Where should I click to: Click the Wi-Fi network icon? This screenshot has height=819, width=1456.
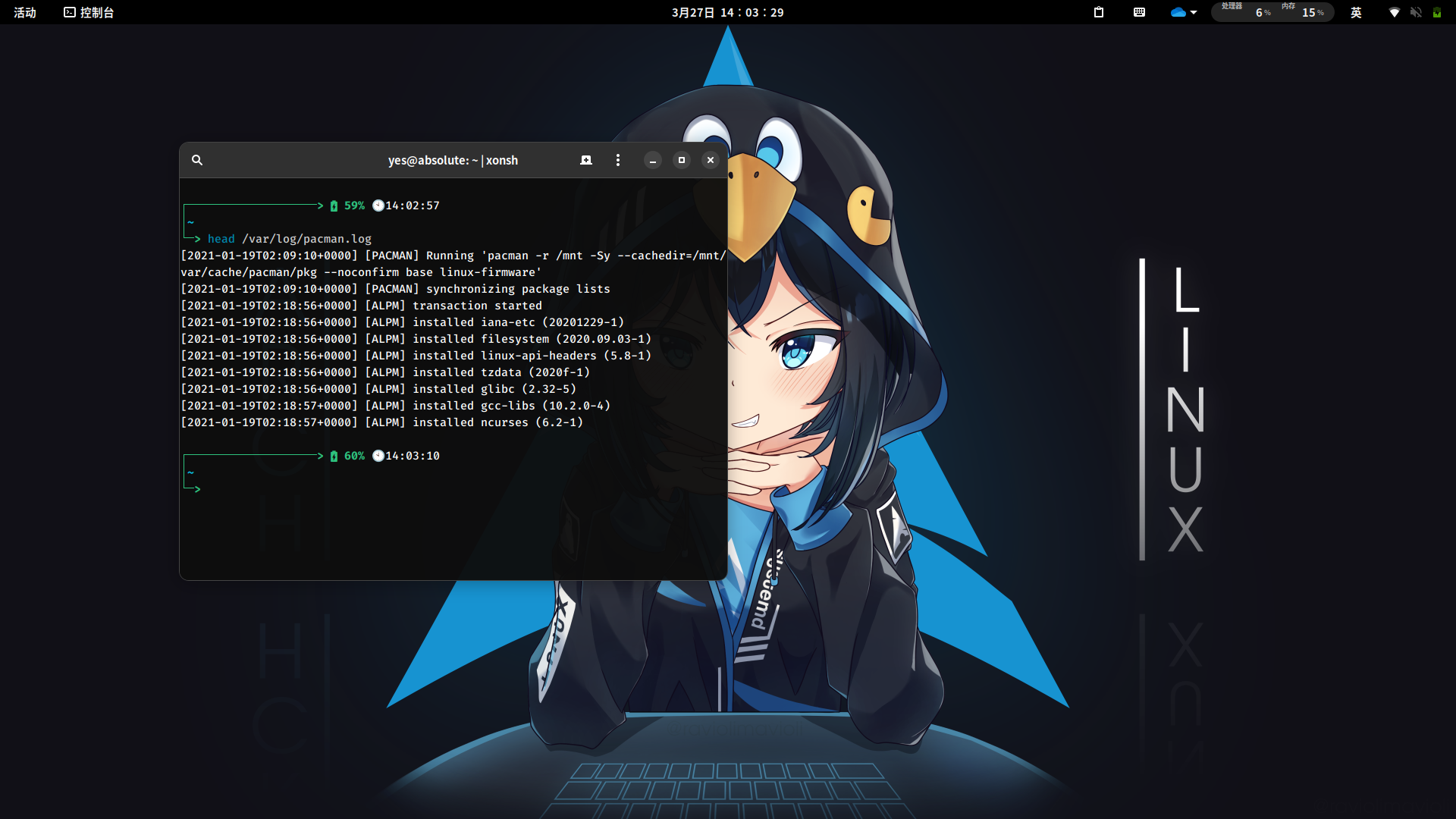point(1394,12)
